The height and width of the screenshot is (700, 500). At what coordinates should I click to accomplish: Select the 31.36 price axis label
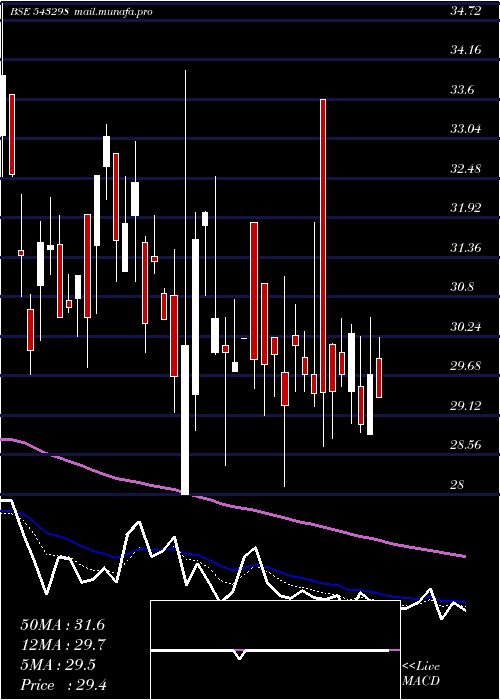click(466, 248)
